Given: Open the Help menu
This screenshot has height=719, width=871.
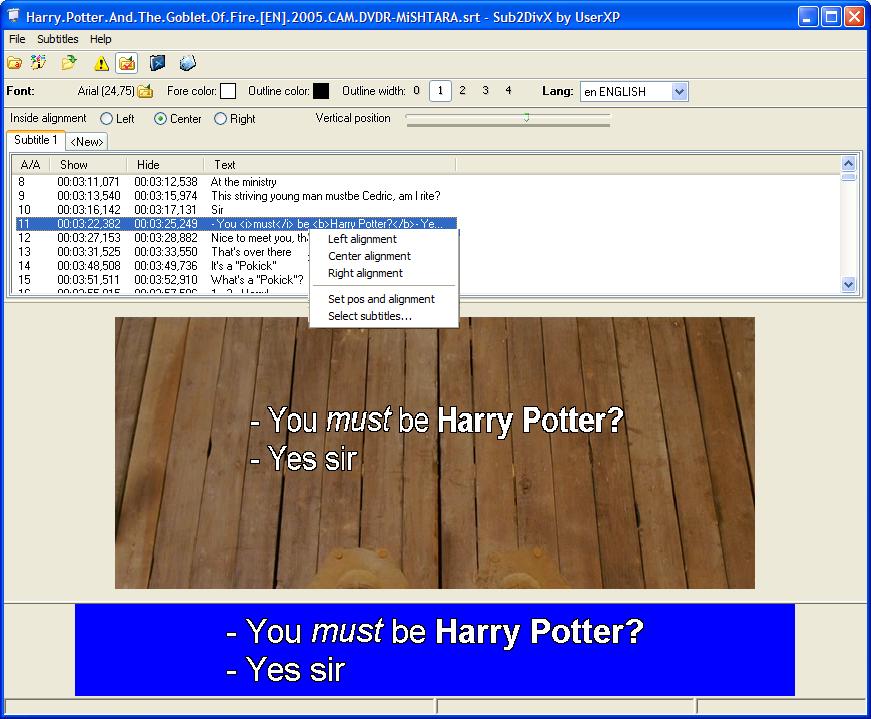Looking at the screenshot, I should point(101,39).
